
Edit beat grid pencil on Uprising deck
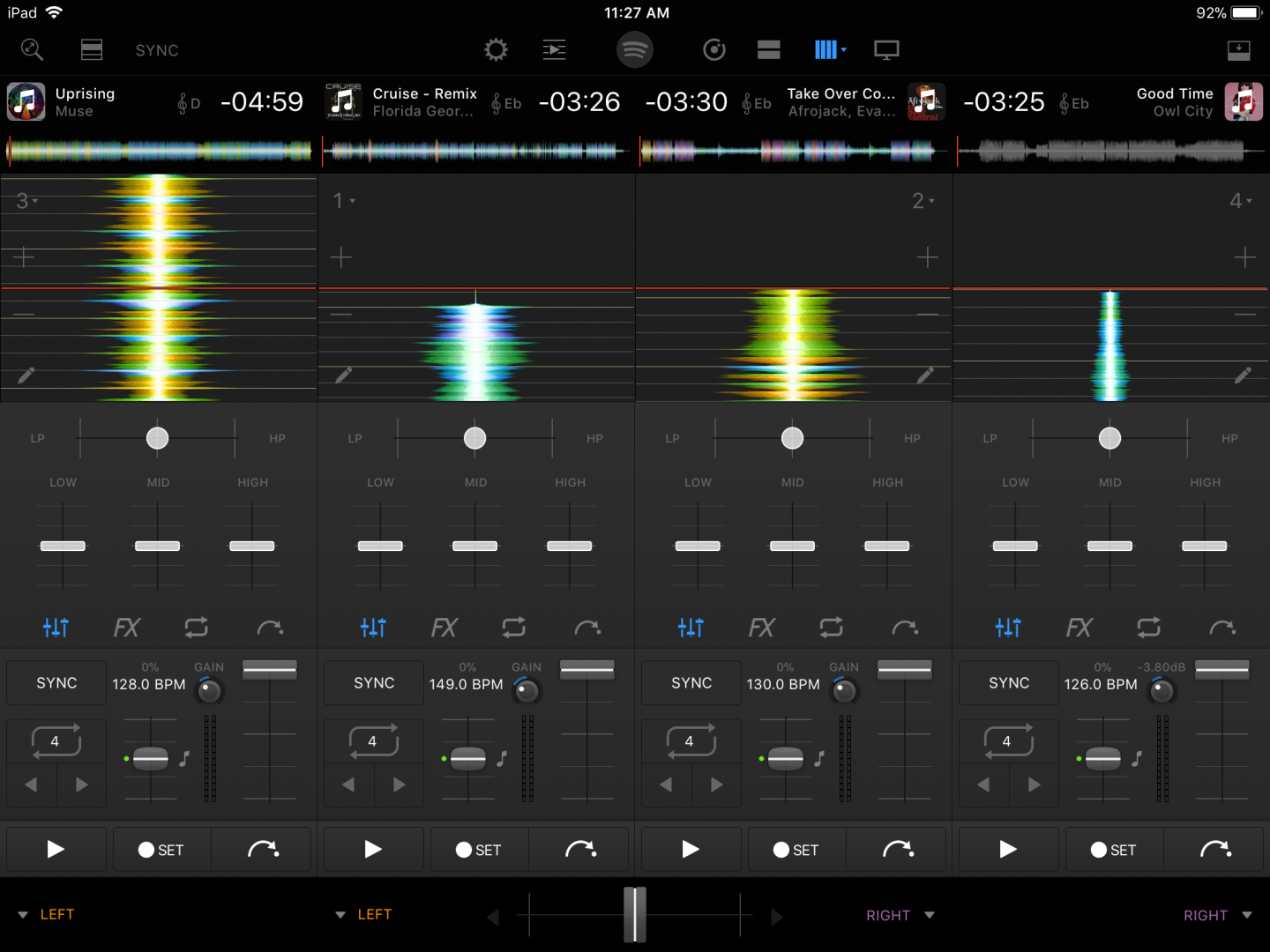pyautogui.click(x=26, y=376)
